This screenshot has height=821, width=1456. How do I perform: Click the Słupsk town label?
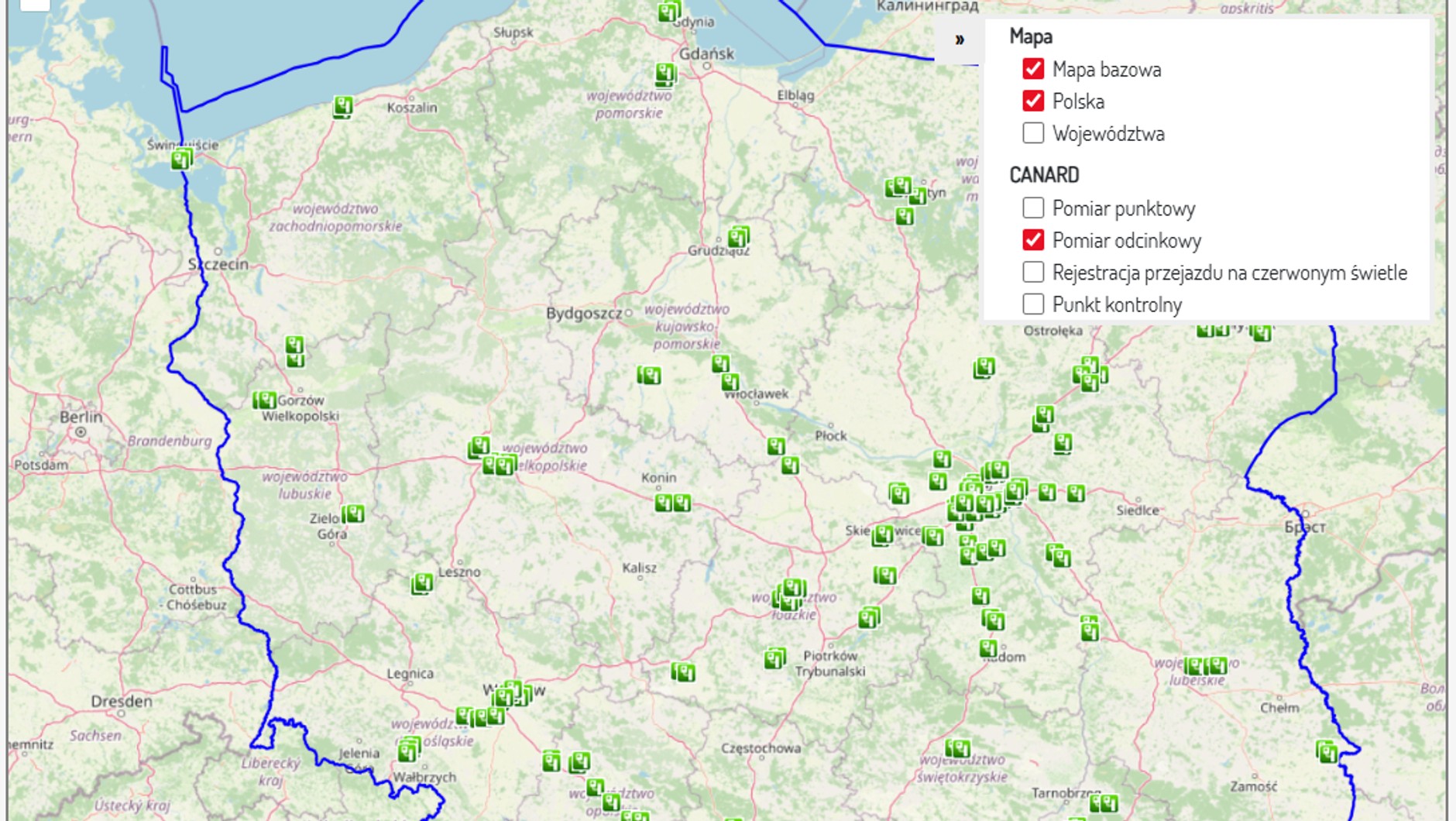click(513, 33)
